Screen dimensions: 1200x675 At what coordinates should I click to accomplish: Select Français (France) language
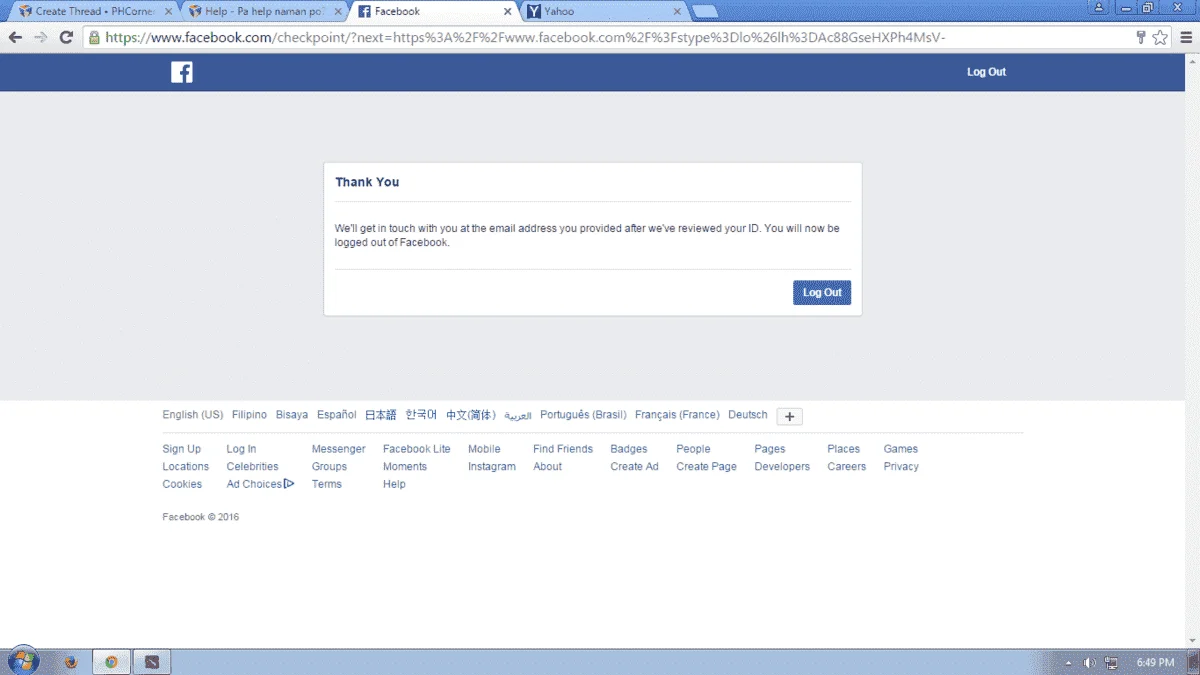(677, 415)
